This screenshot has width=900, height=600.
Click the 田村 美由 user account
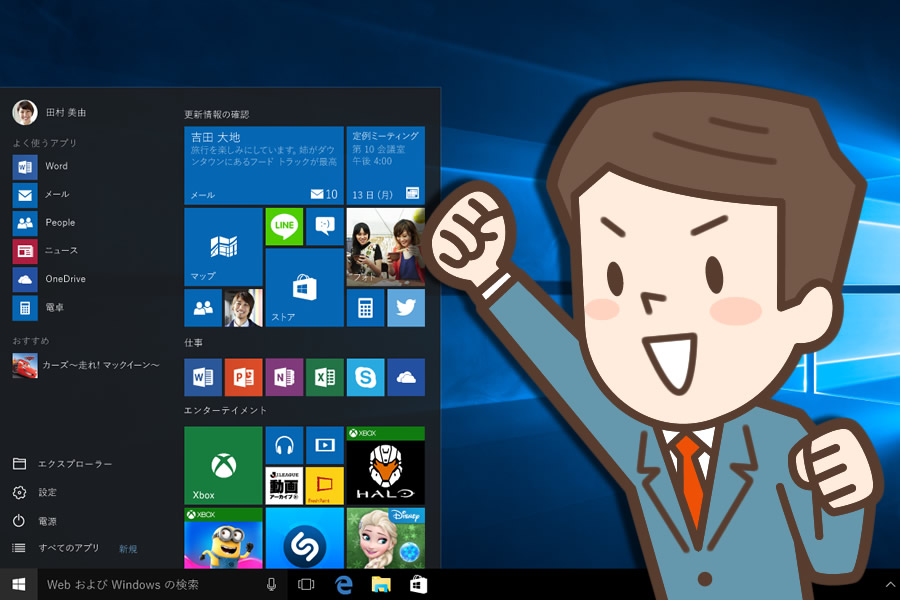click(x=49, y=113)
